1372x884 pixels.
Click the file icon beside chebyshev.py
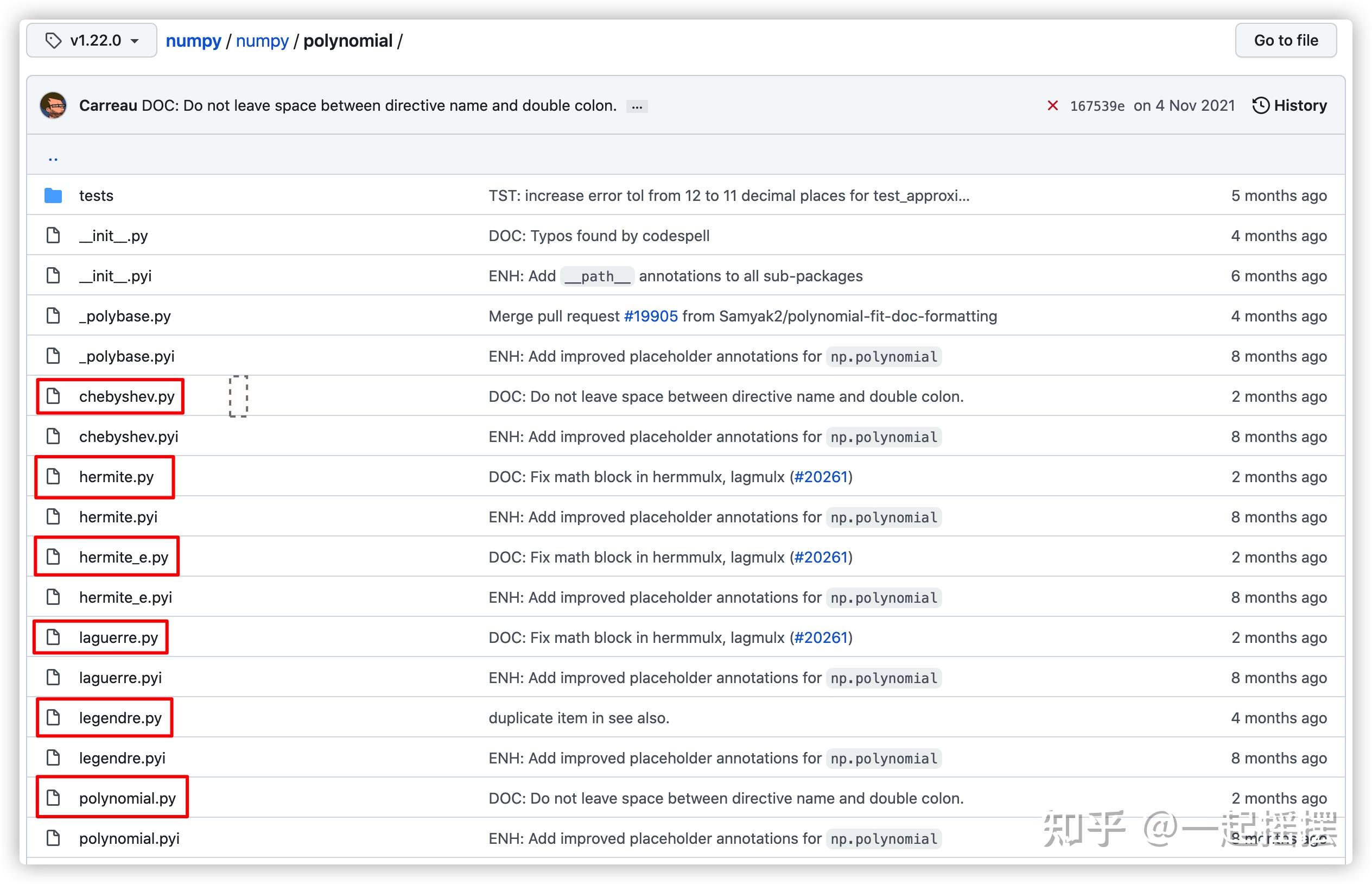coord(53,396)
